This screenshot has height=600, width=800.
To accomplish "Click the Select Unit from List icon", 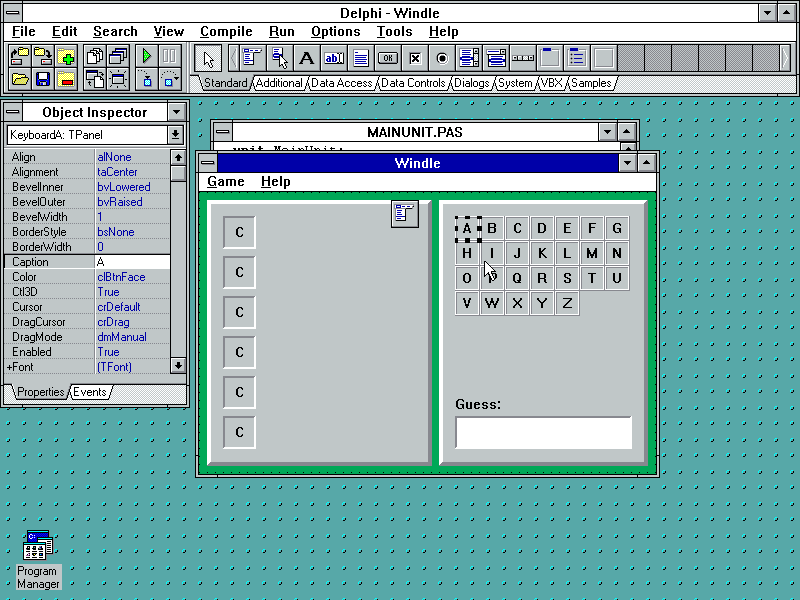I will (95, 57).
